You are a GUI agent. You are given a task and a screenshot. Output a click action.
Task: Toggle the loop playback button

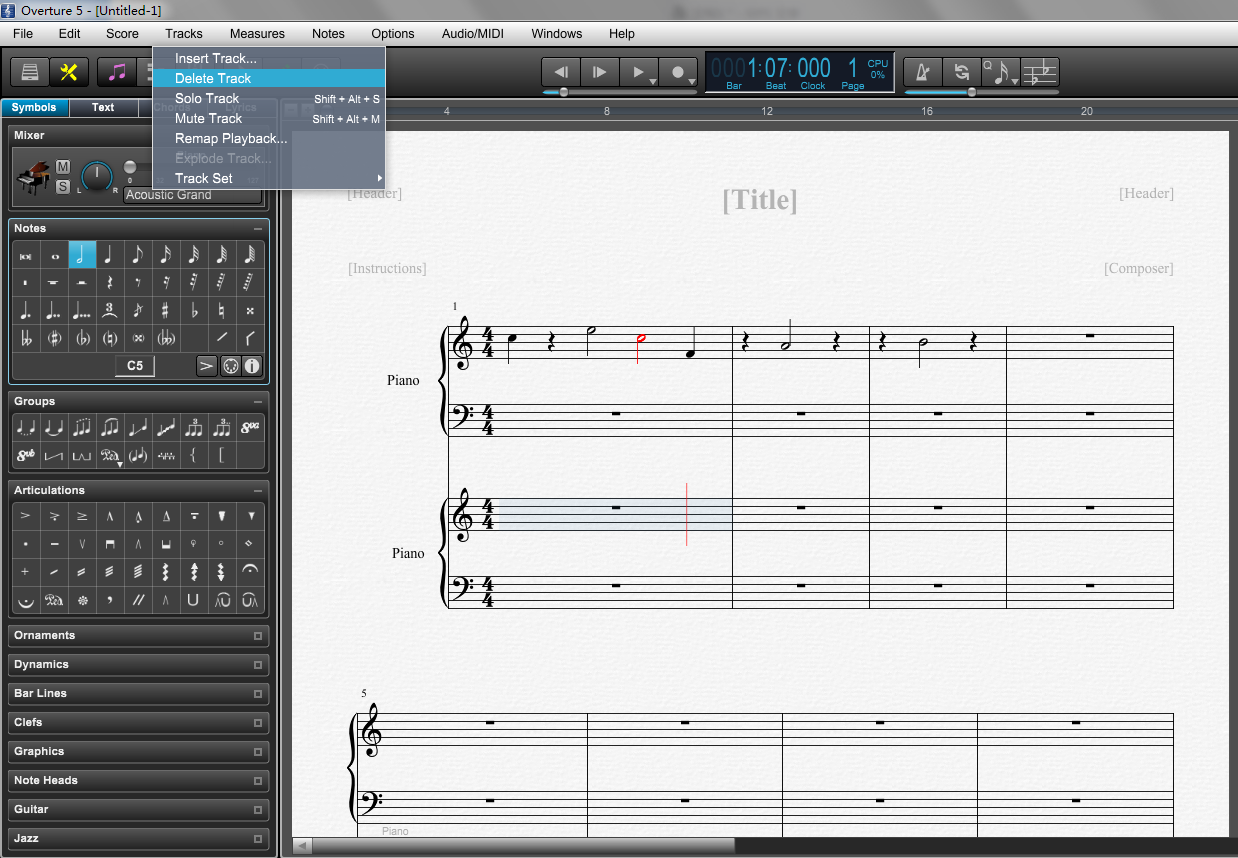click(961, 72)
